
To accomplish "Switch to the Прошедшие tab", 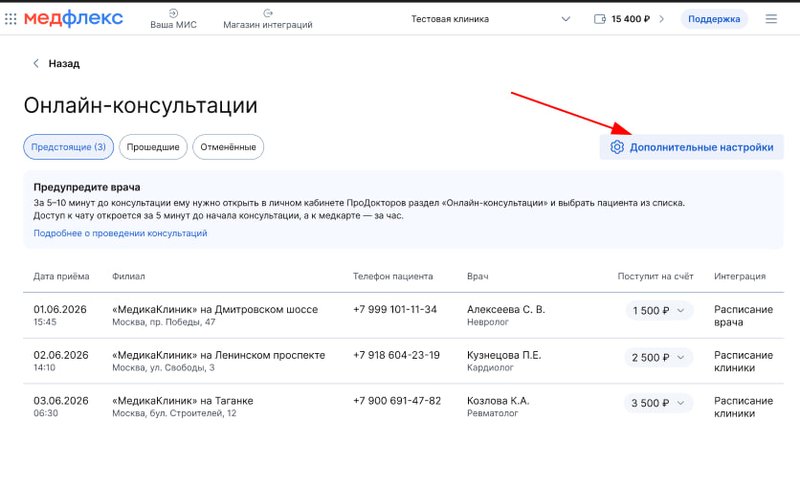I will pyautogui.click(x=153, y=147).
